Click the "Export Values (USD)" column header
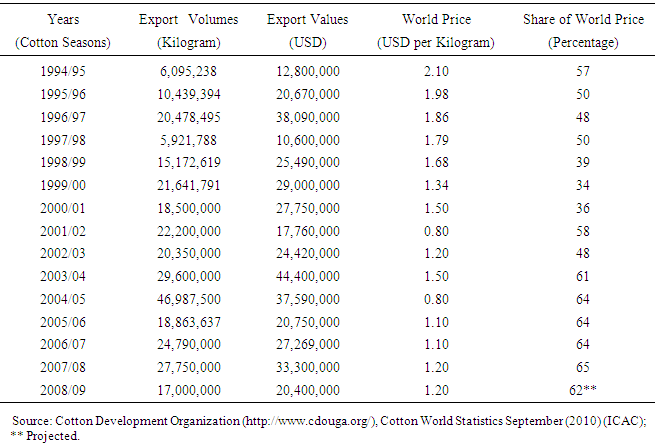The image size is (655, 447). pos(308,30)
